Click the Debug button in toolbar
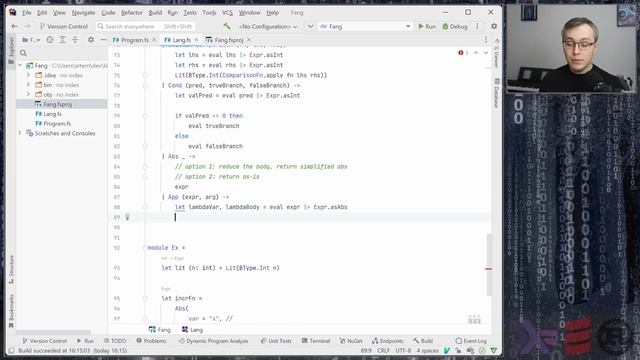 click(455, 27)
